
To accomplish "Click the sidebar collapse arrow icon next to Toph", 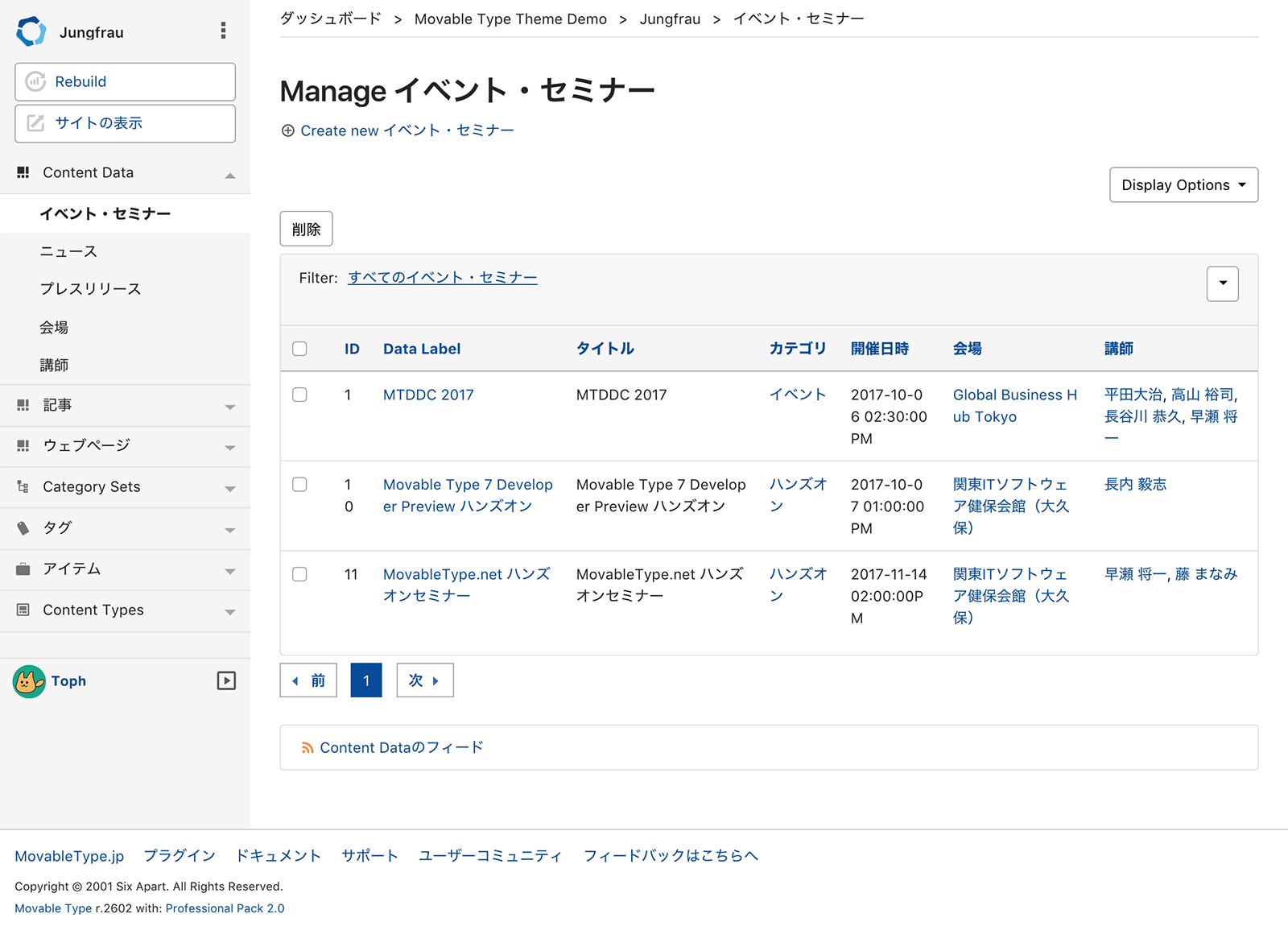I will click(226, 681).
